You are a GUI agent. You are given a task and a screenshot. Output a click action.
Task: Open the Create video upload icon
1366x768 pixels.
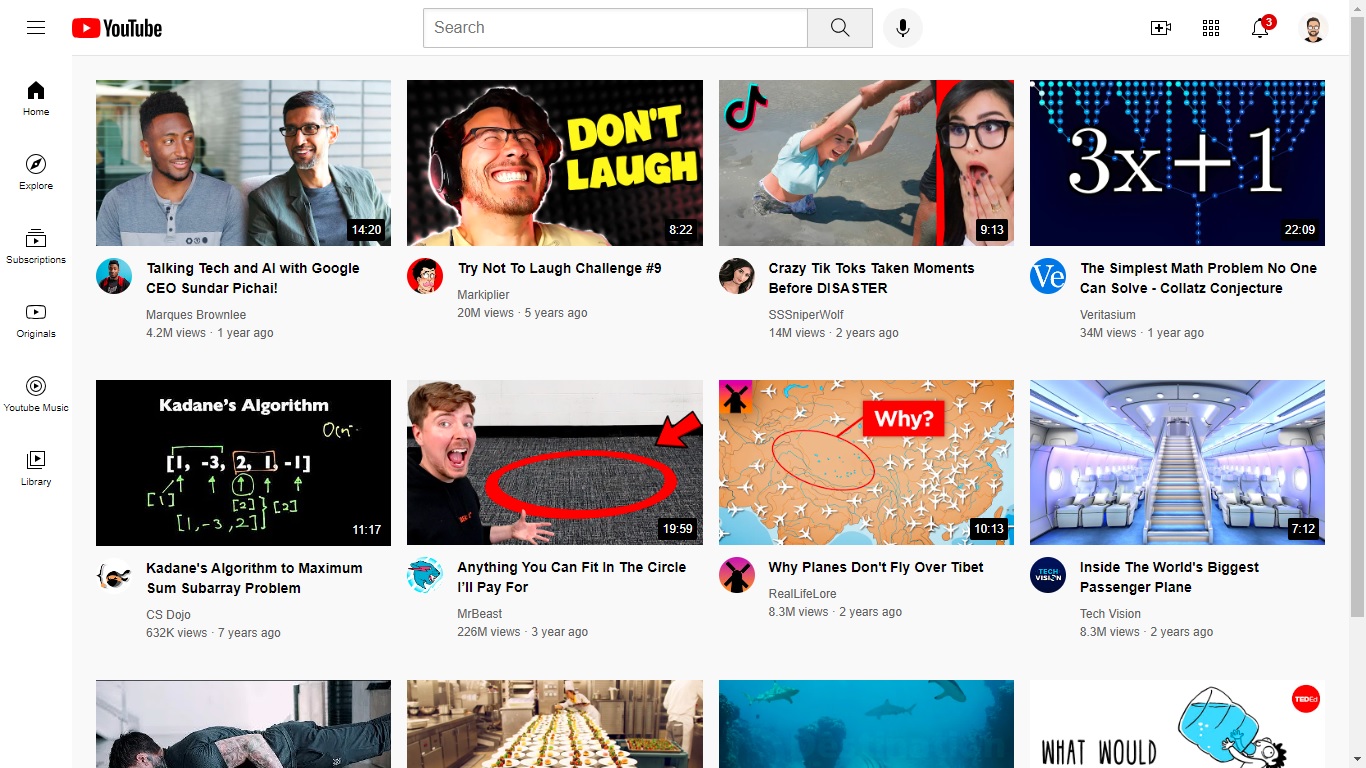pos(1160,27)
